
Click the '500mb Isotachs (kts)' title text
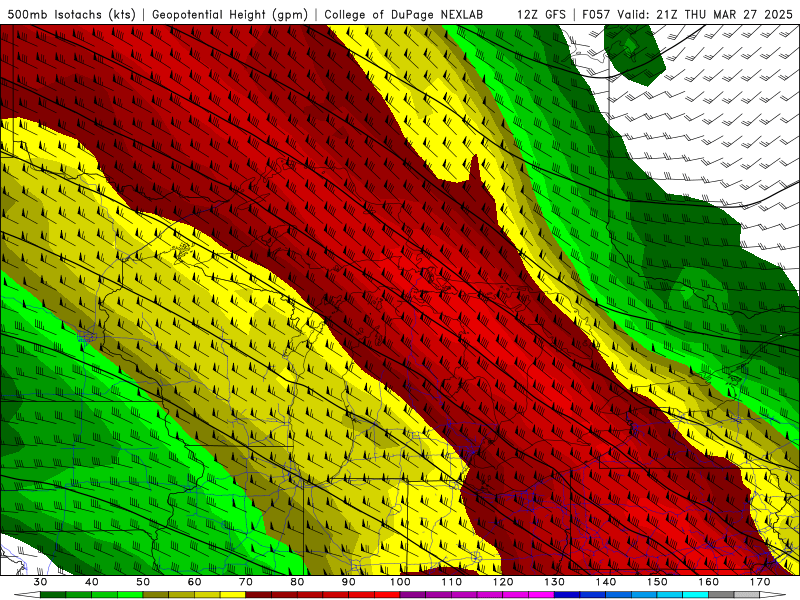[72, 14]
